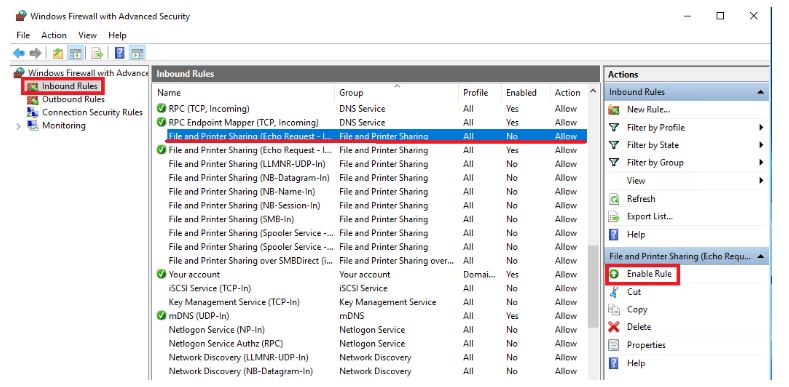Image resolution: width=789 pixels, height=387 pixels.
Task: Click green check icon of Your account rule
Action: point(162,274)
